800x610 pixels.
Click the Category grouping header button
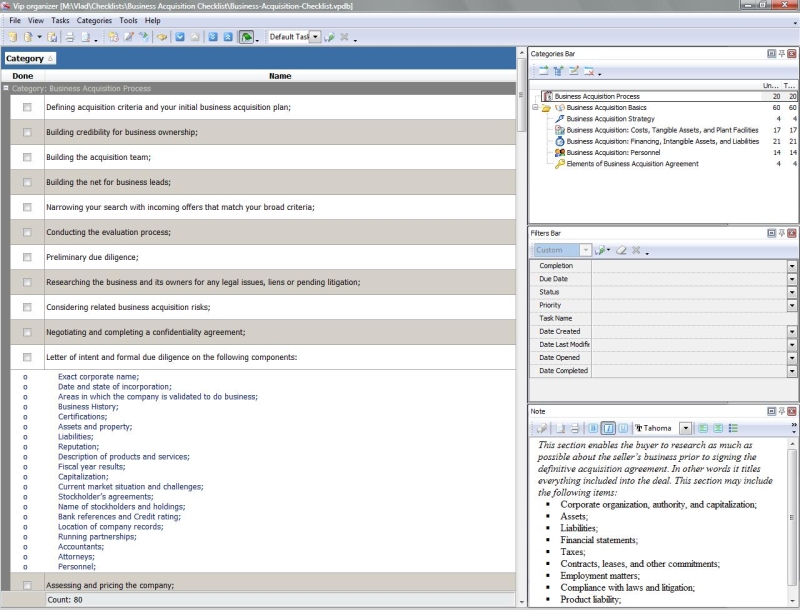tap(30, 59)
